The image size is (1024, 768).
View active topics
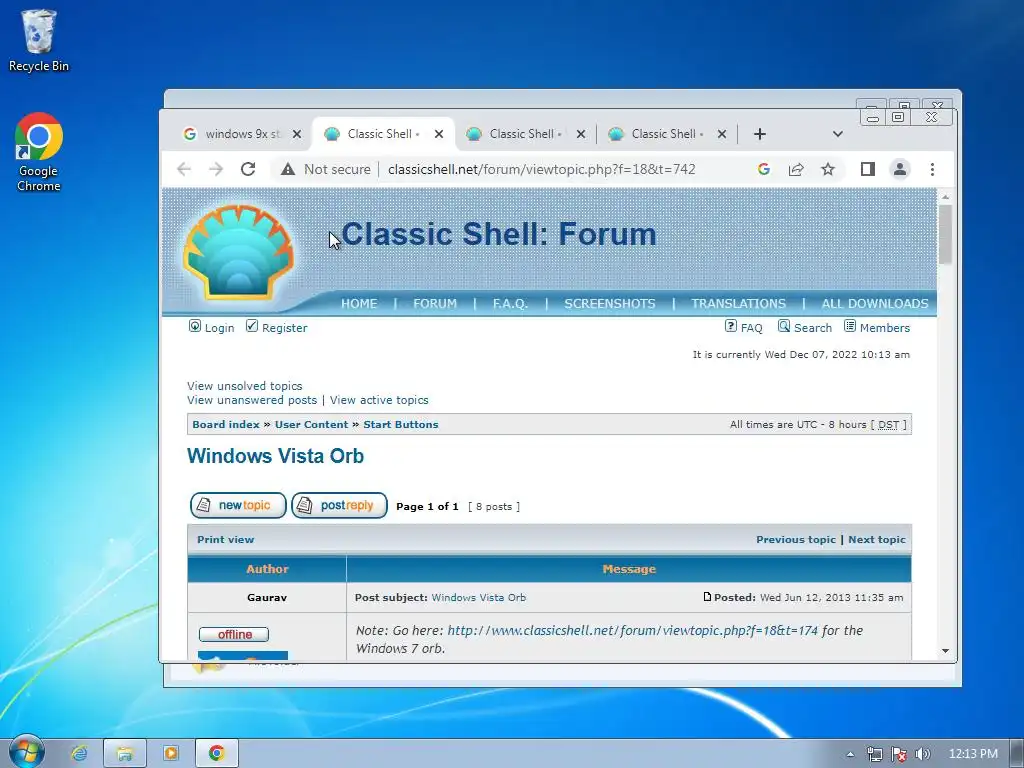(x=379, y=400)
